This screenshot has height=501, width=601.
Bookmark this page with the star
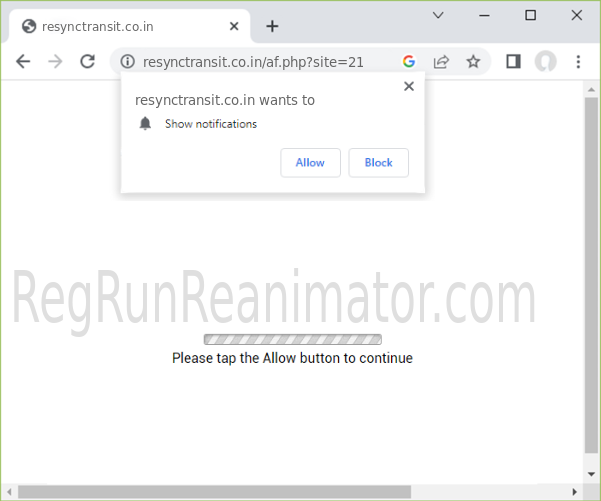(473, 62)
